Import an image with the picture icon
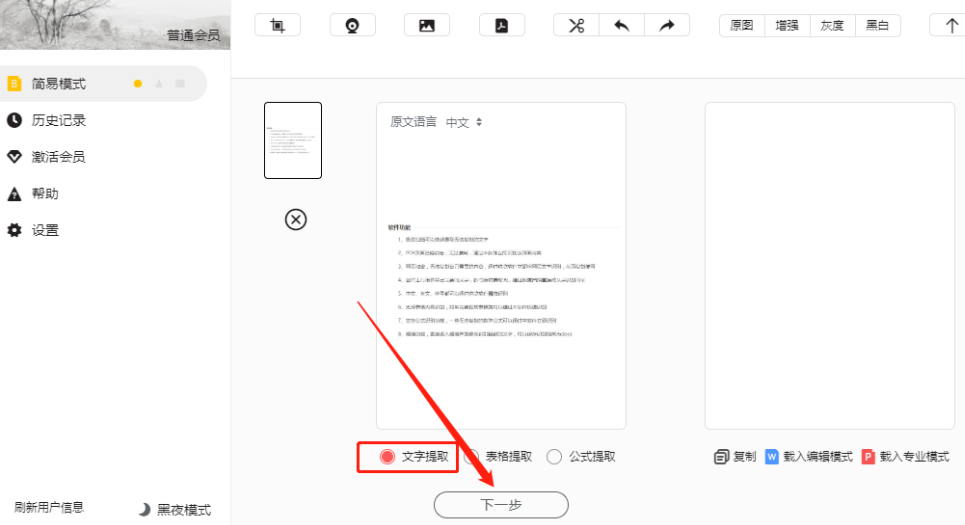The width and height of the screenshot is (965, 525). [x=426, y=25]
